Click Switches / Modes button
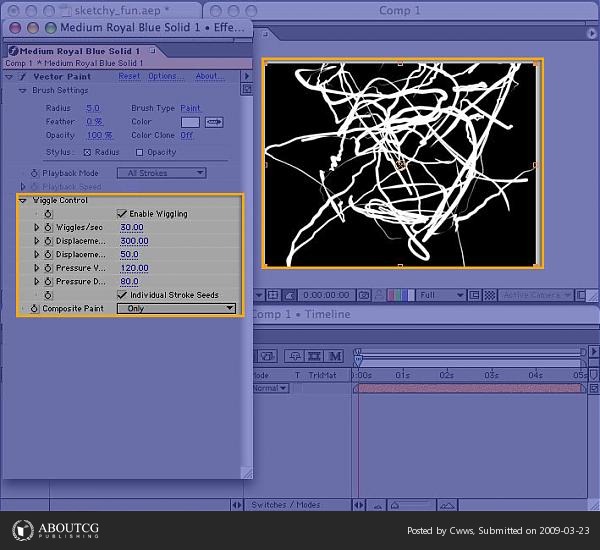The height and width of the screenshot is (550, 600). 285,505
